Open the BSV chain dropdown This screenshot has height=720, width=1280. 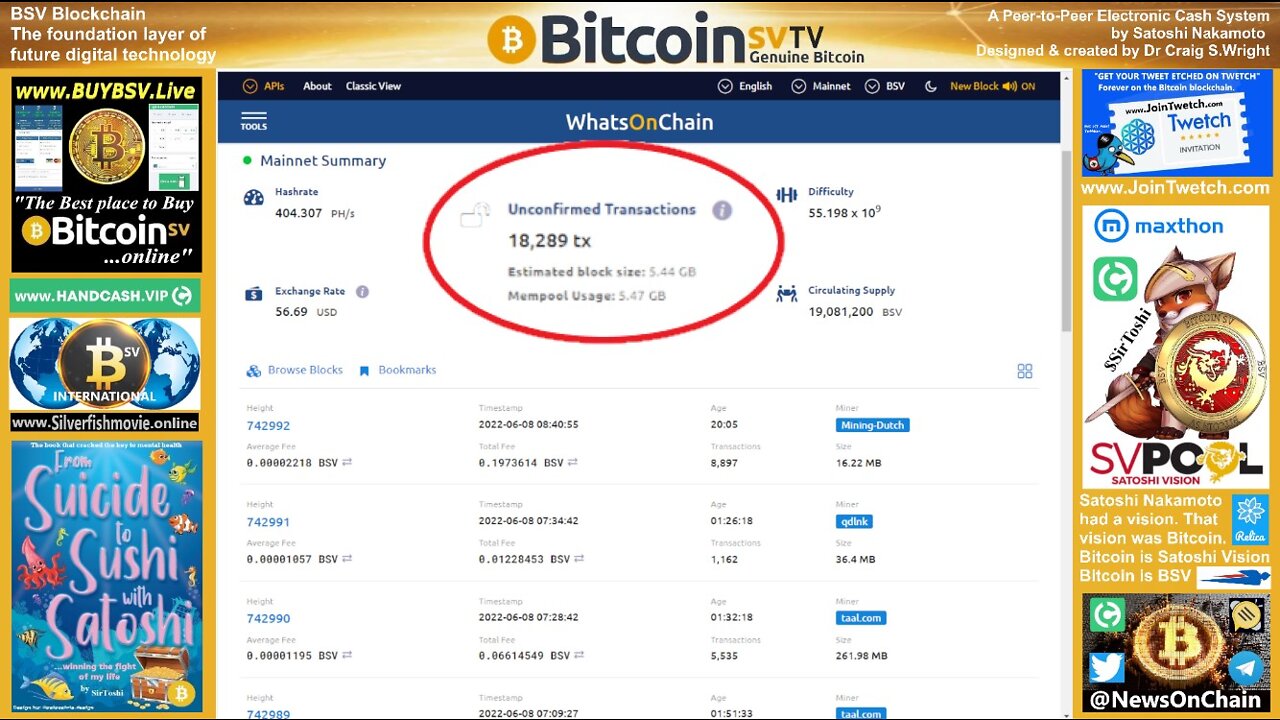pos(885,86)
